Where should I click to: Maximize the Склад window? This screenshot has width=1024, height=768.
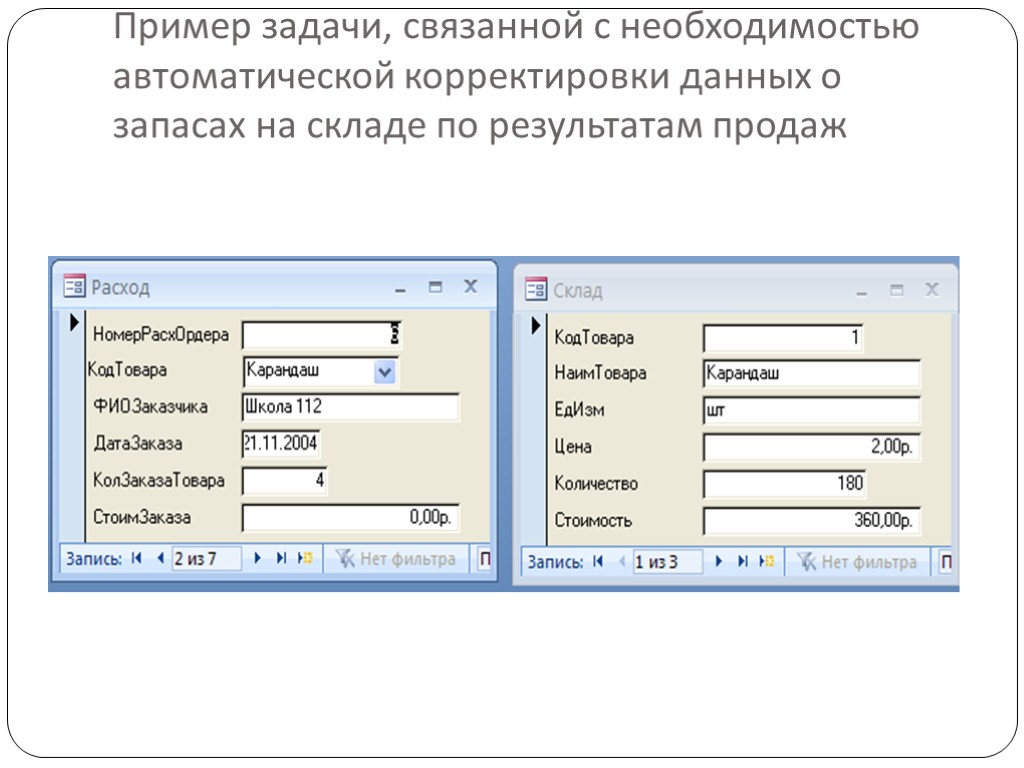pos(897,290)
